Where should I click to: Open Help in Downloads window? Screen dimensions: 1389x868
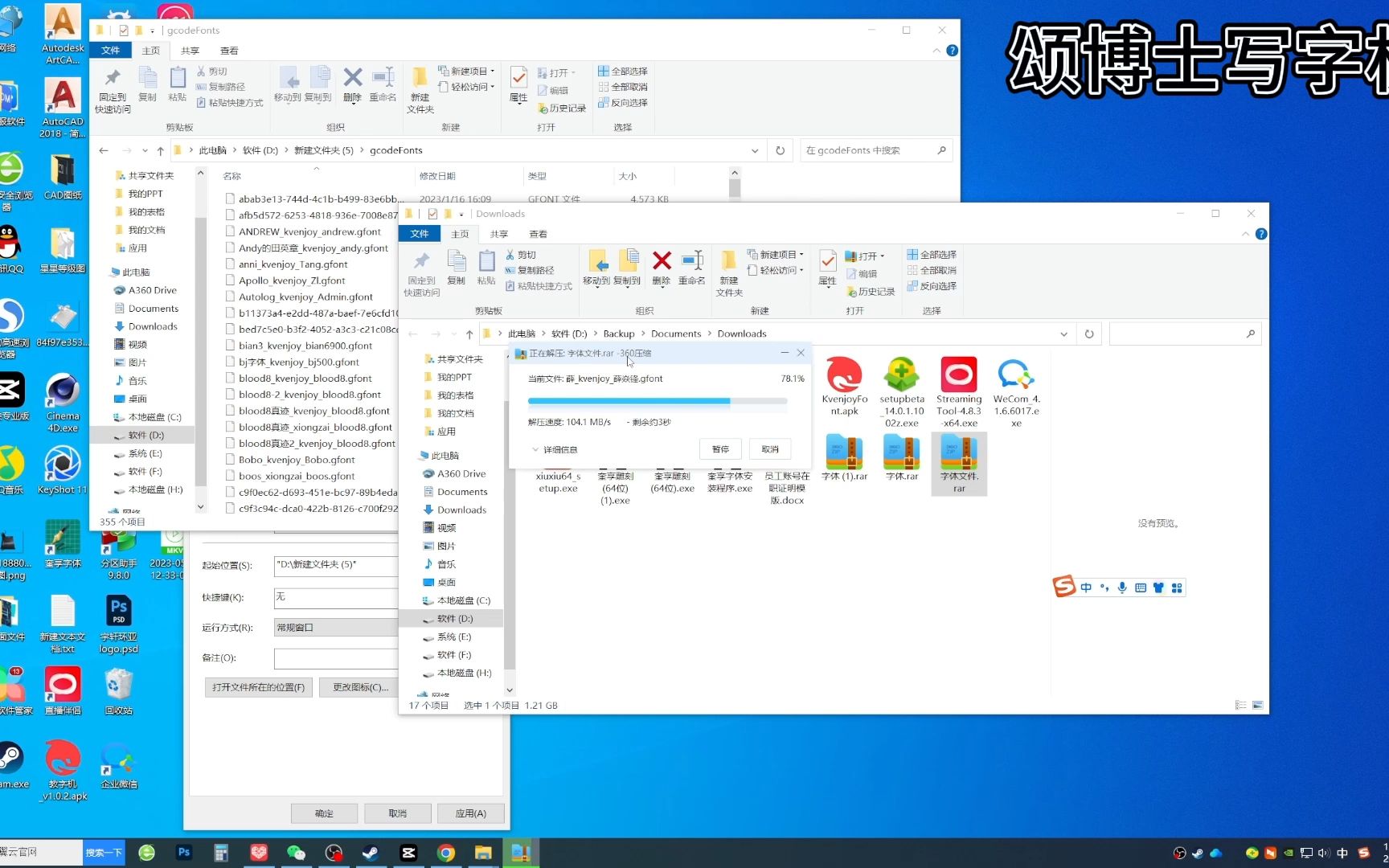pos(1261,234)
